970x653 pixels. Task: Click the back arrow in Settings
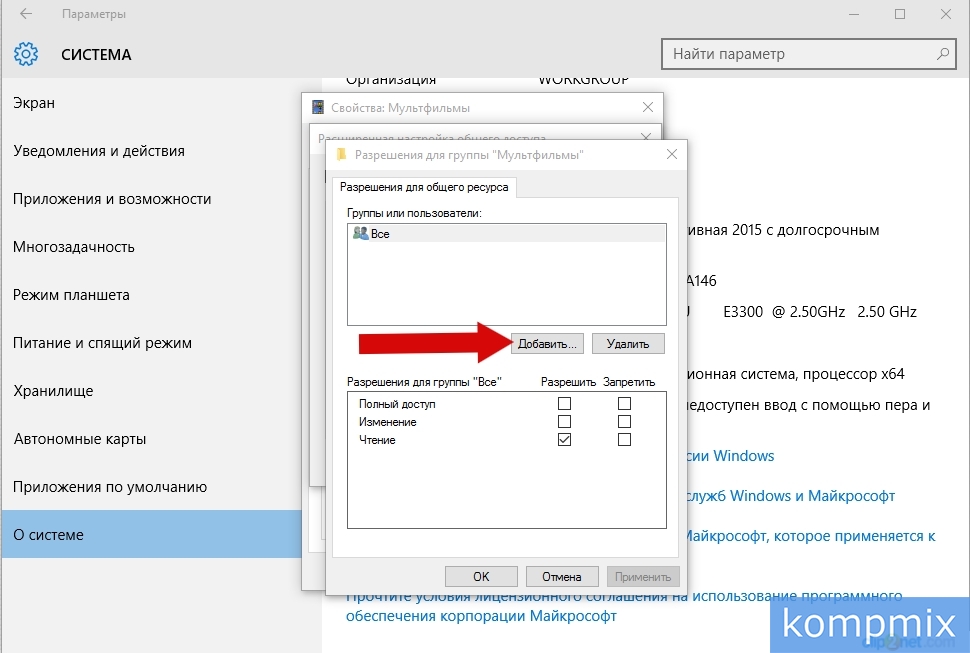point(25,14)
